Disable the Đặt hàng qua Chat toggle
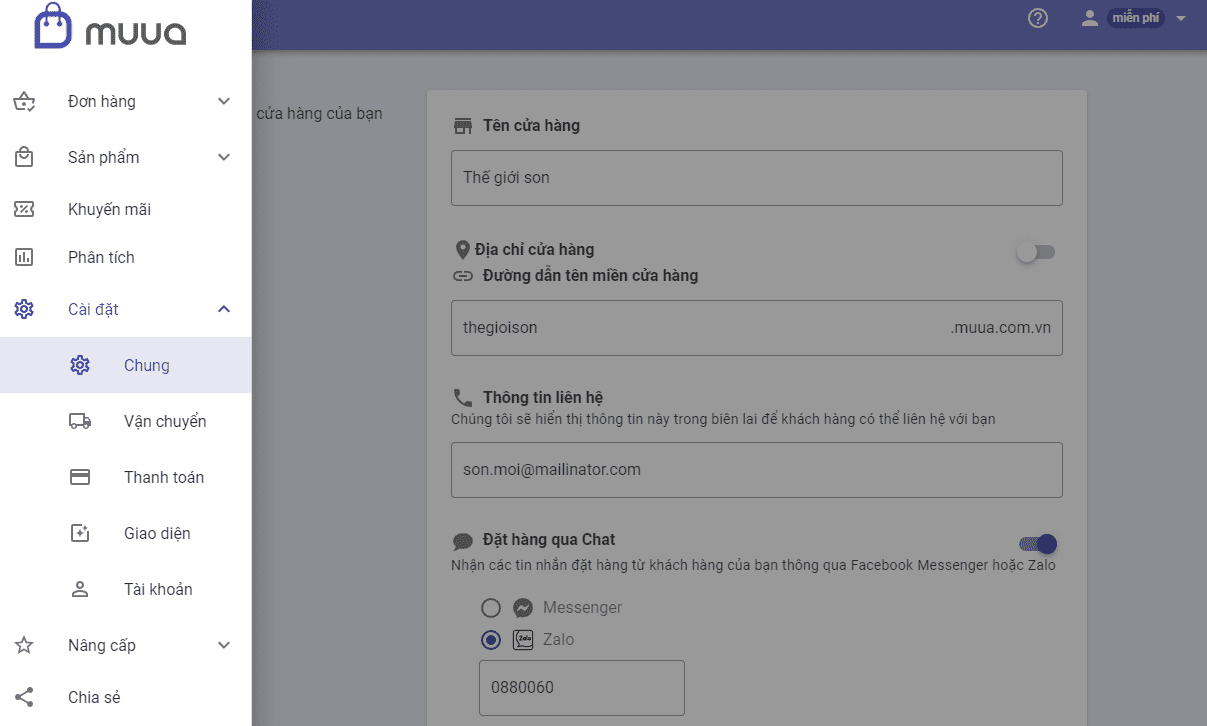 (x=1037, y=544)
